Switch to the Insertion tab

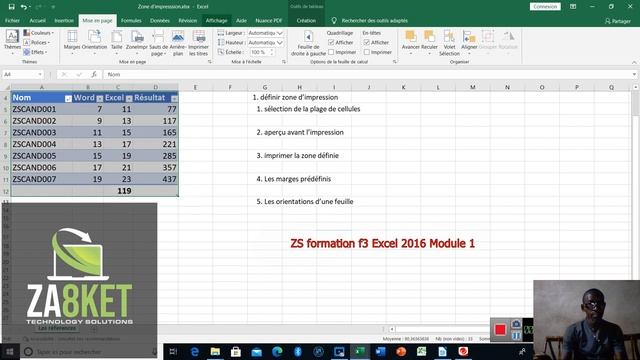[x=64, y=20]
